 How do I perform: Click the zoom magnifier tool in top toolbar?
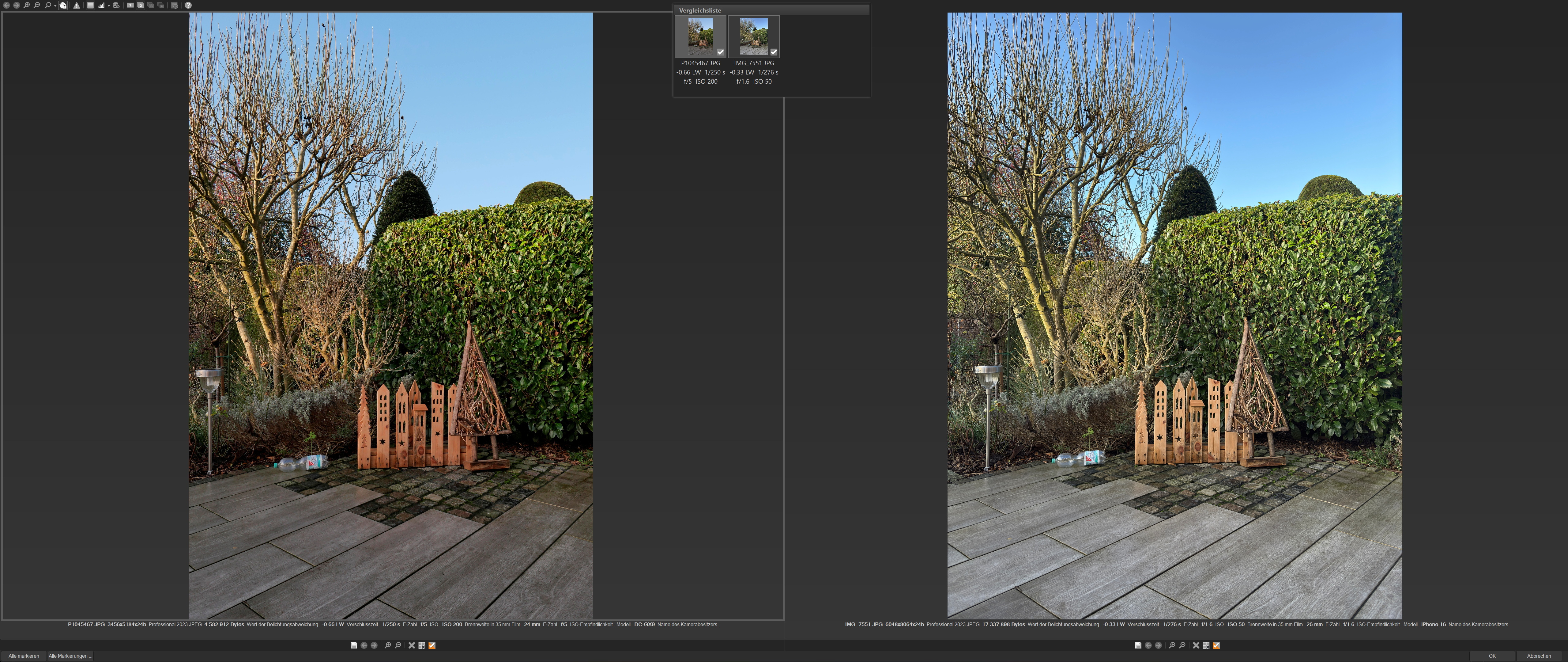tap(48, 6)
